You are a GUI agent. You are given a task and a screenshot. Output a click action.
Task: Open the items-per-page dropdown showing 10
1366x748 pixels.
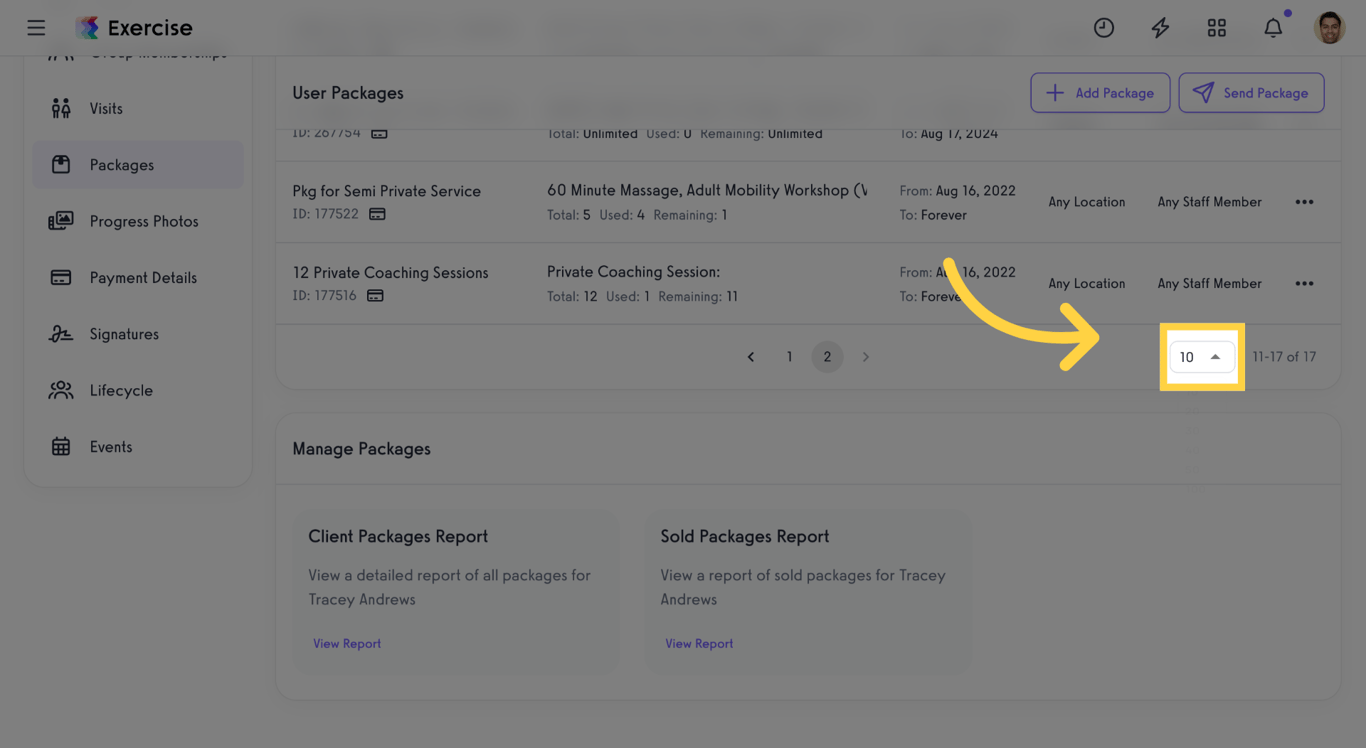1201,356
